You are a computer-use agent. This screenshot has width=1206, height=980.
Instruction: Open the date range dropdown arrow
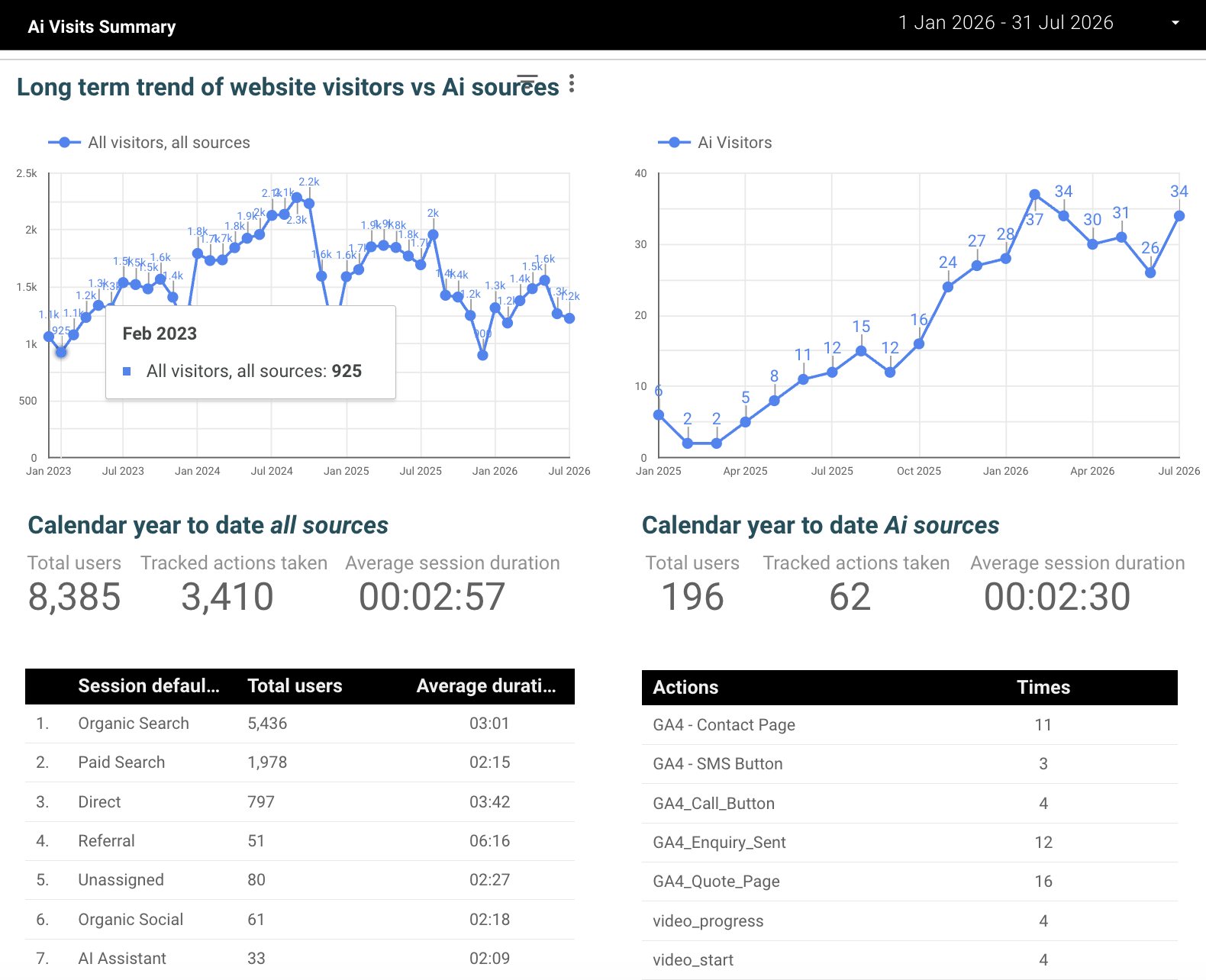pos(1175,23)
